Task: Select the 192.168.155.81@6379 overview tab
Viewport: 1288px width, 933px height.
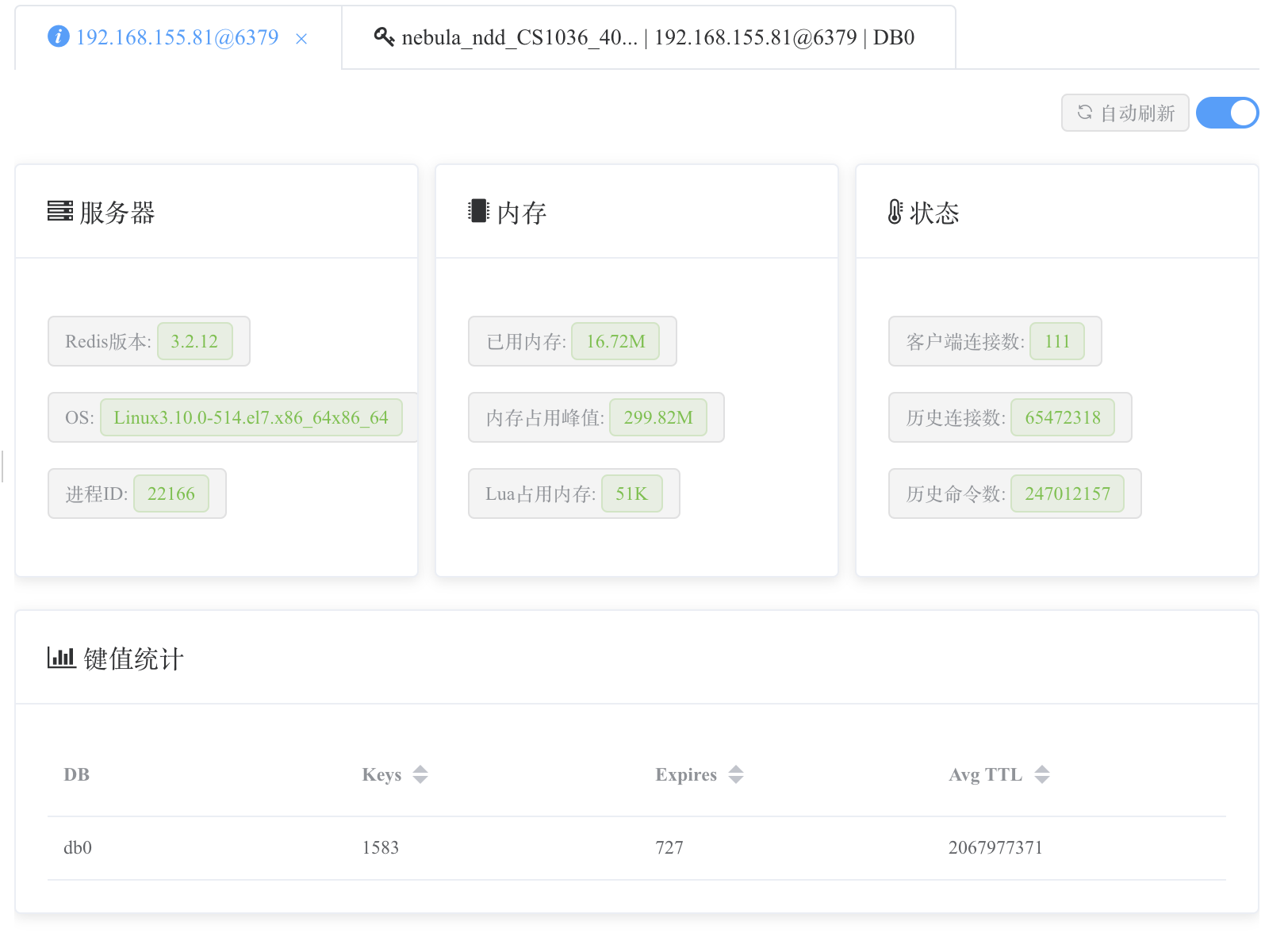Action: click(175, 36)
